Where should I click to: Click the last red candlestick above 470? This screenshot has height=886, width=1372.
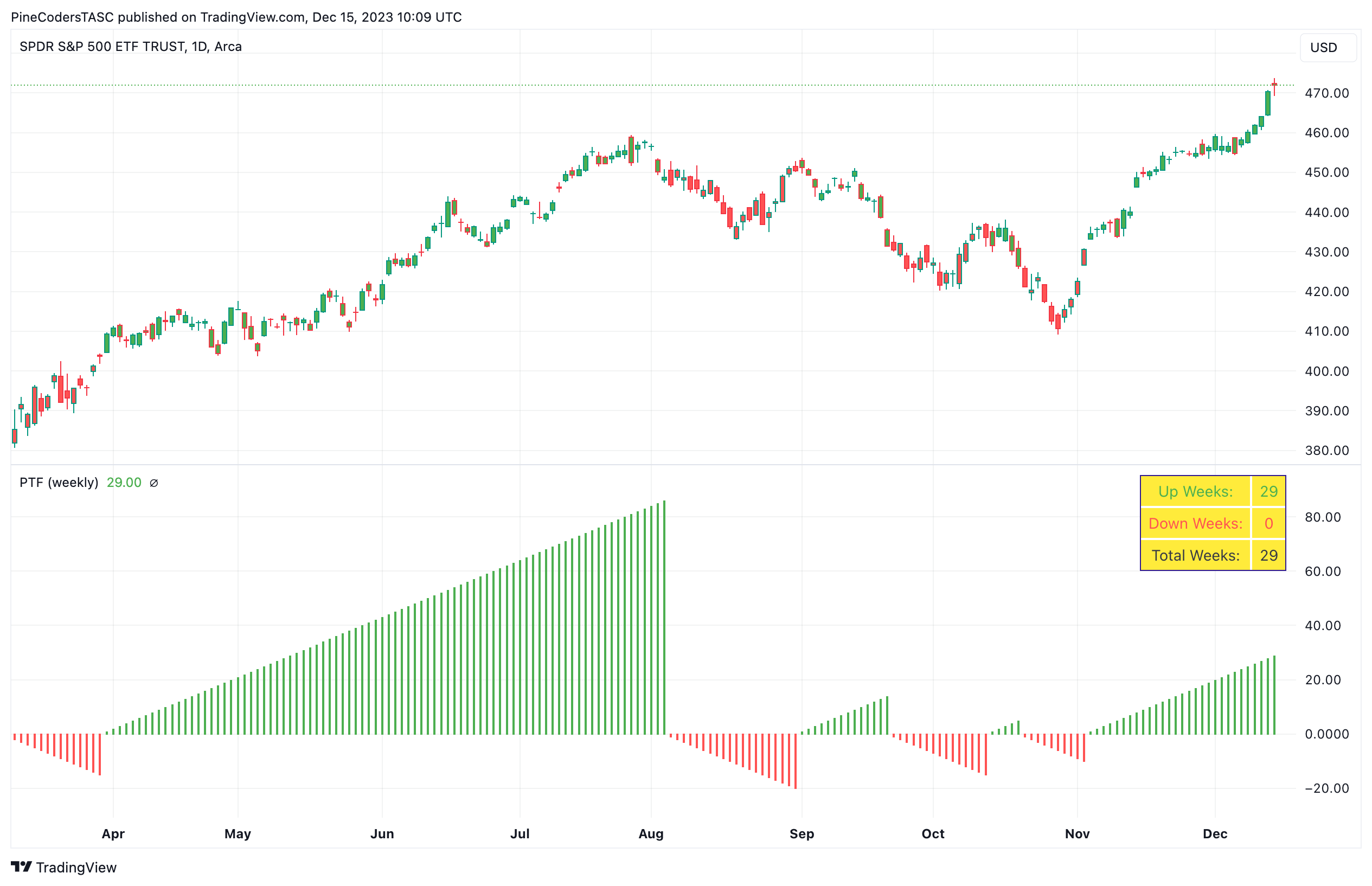point(1274,87)
